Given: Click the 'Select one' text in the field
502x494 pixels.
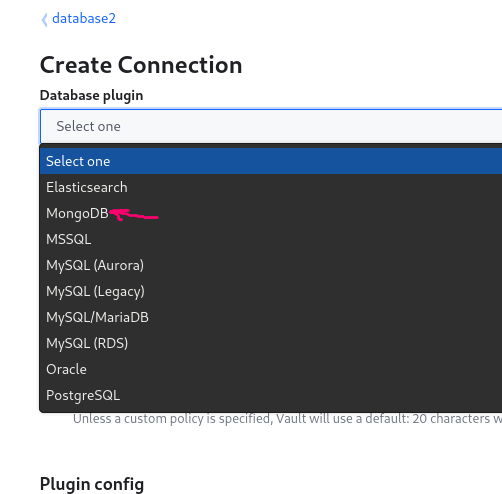Looking at the screenshot, I should [x=88, y=126].
